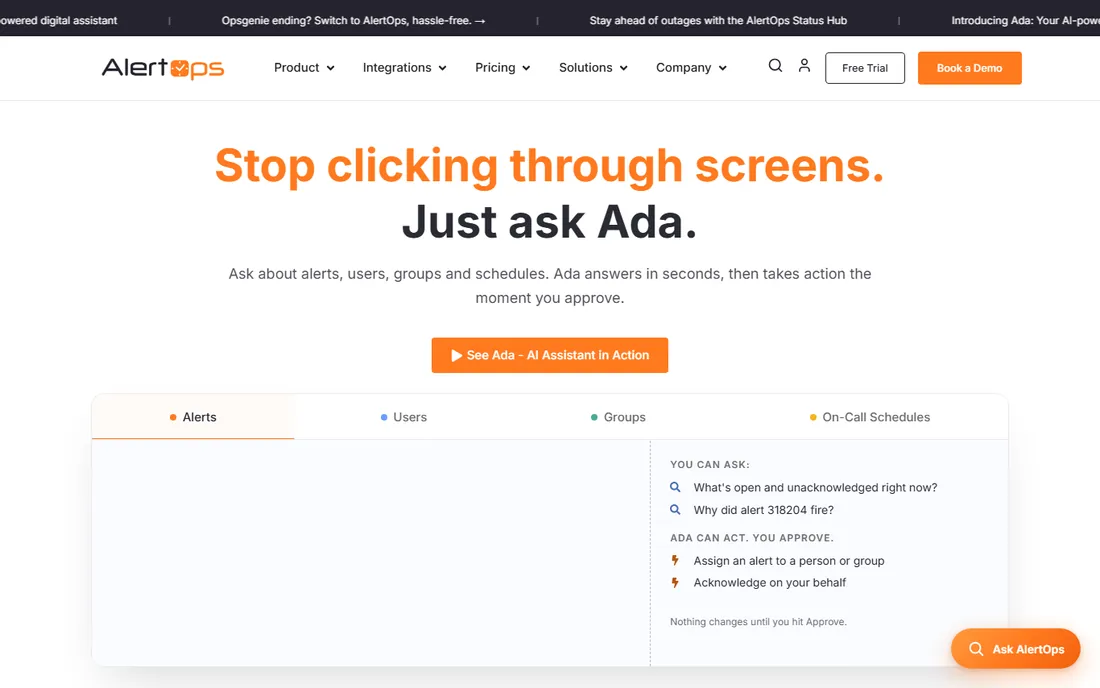The height and width of the screenshot is (688, 1100).
Task: Click lightning icon beside "Acknowledge on your behalf"
Action: point(675,583)
